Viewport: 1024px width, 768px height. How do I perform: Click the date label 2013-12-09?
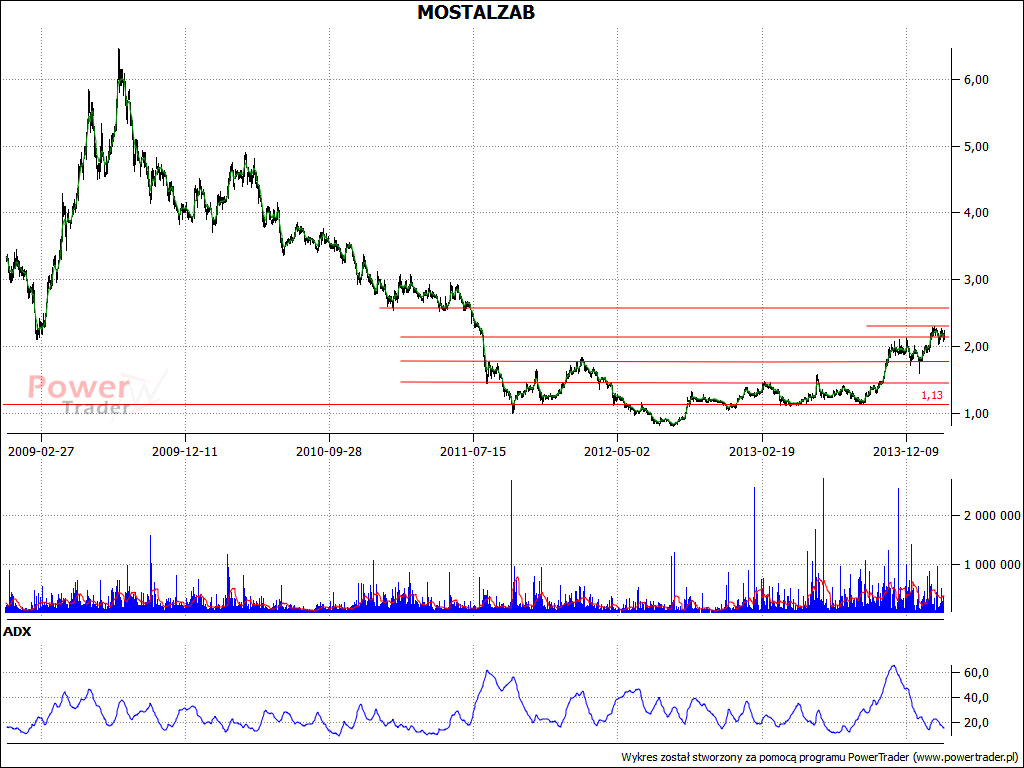click(x=906, y=452)
